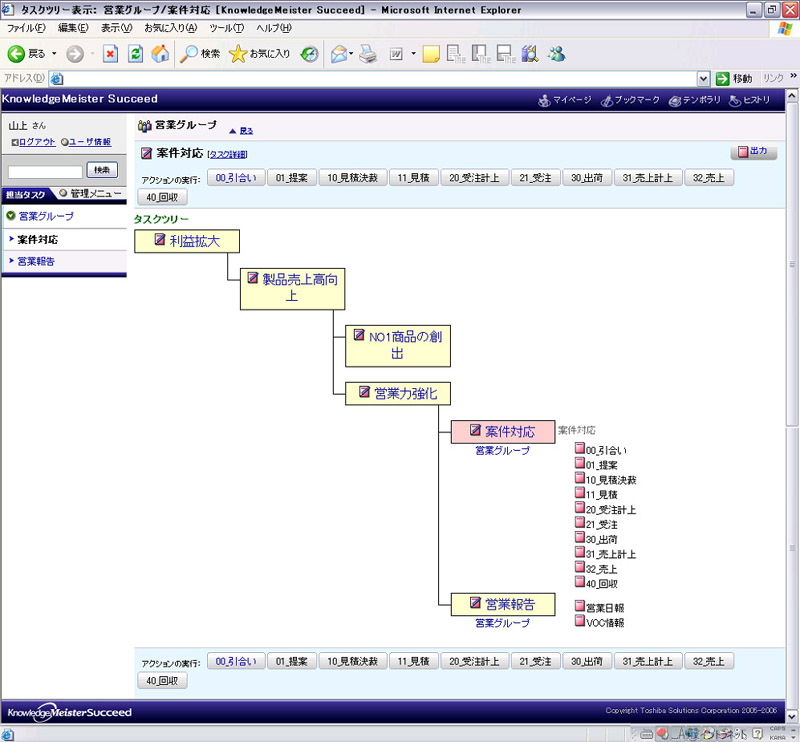Open the Back button dropdown arrow

click(x=54, y=54)
